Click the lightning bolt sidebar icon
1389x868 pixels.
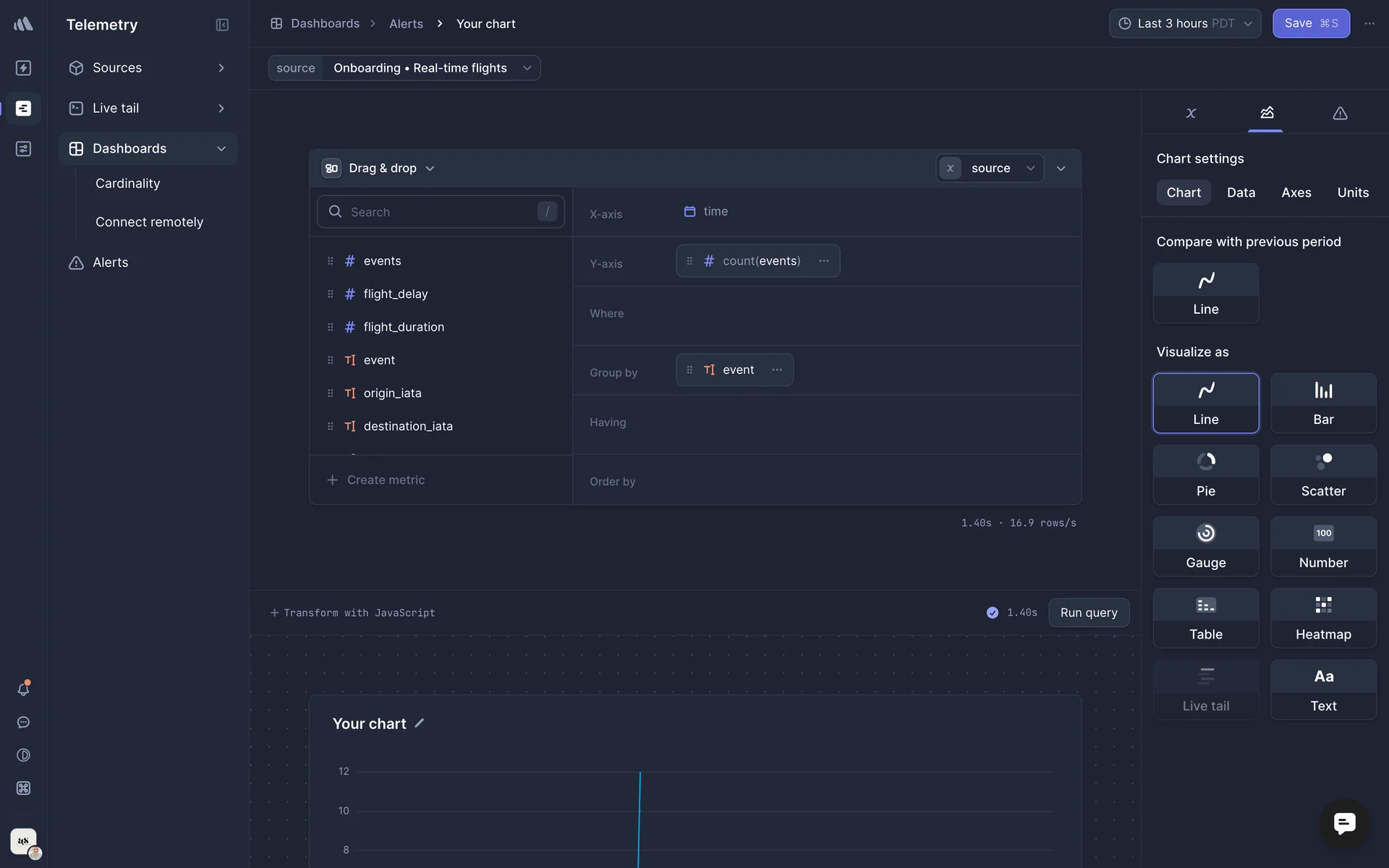pos(23,68)
